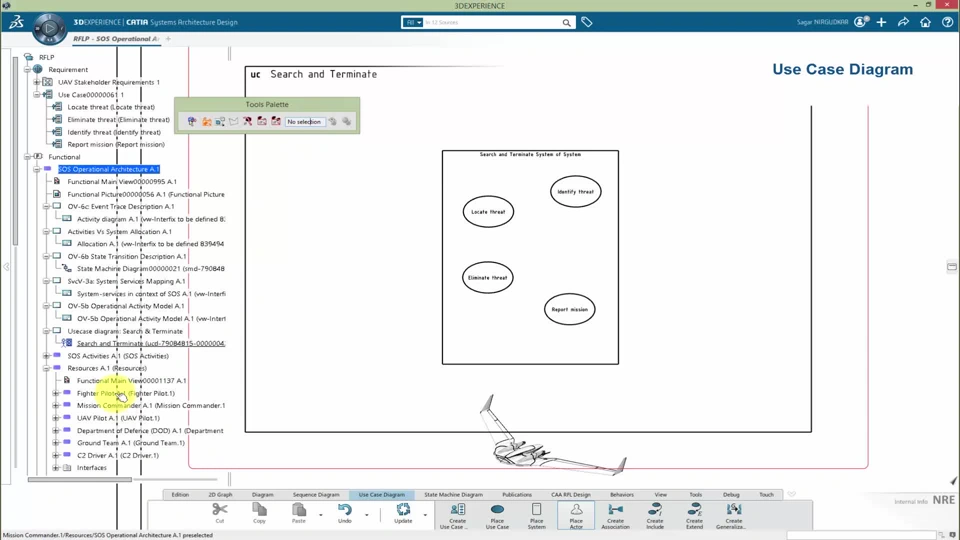The width and height of the screenshot is (960, 540).
Task: Click the share arrow icon
Action: tap(903, 22)
